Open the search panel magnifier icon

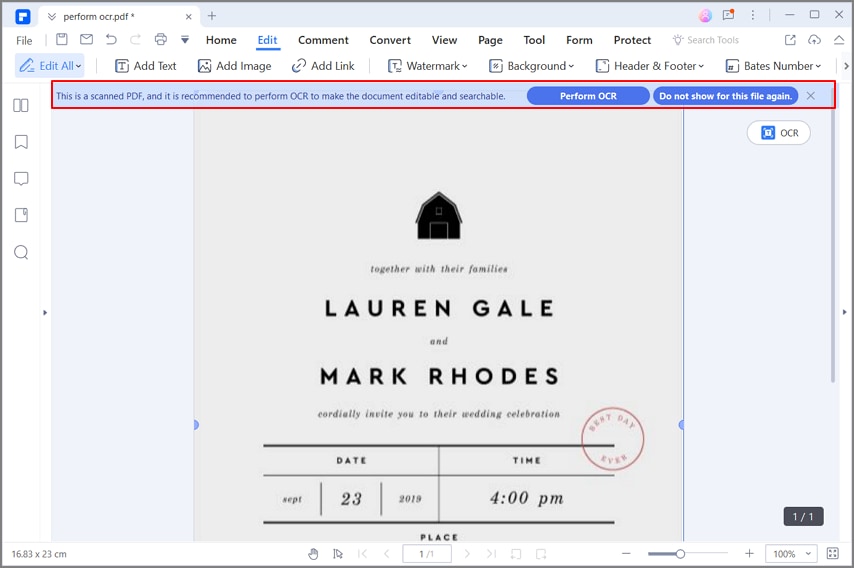(21, 252)
